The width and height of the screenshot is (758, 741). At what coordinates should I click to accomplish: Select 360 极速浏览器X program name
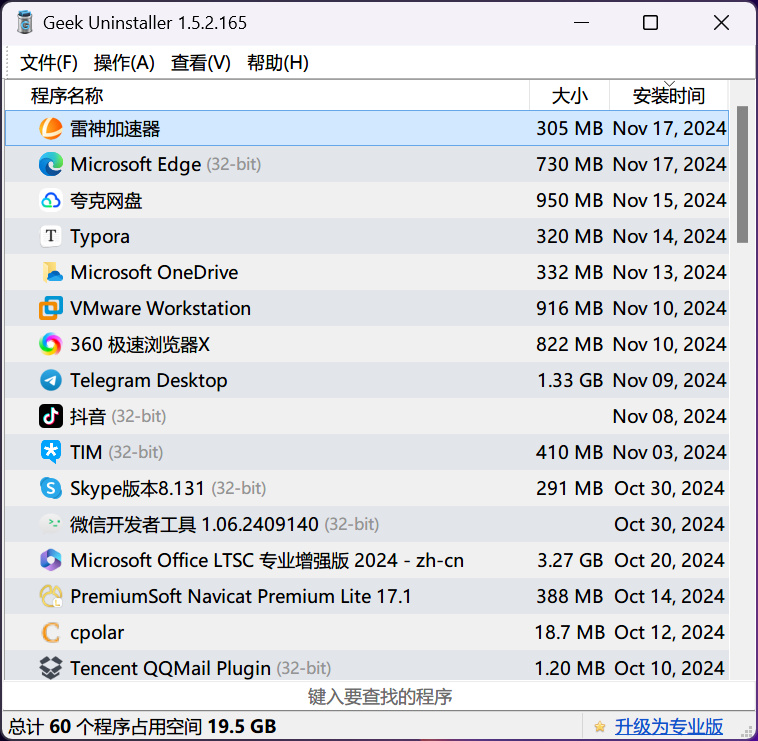point(140,345)
